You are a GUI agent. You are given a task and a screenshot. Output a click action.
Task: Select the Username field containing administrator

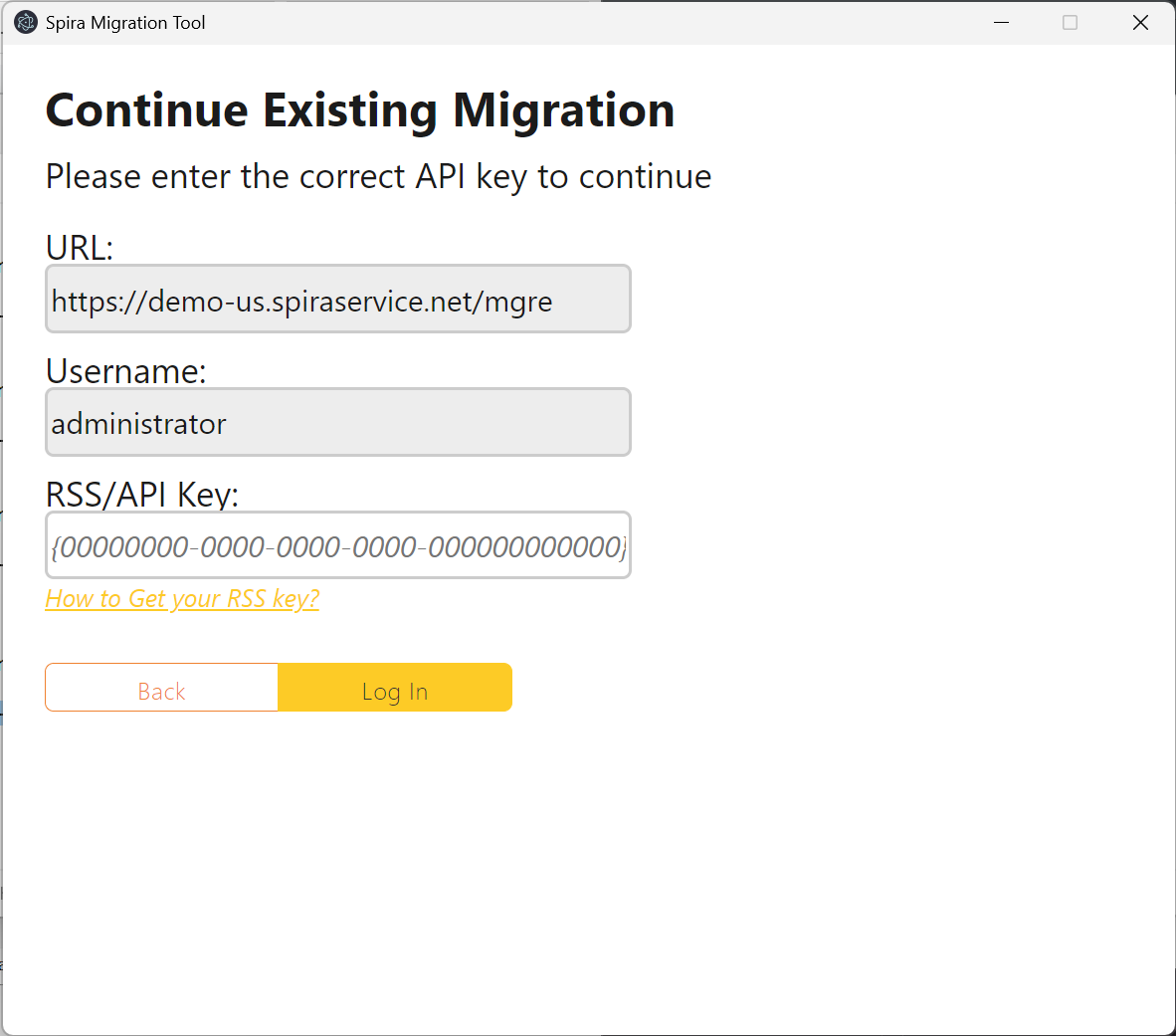(338, 422)
